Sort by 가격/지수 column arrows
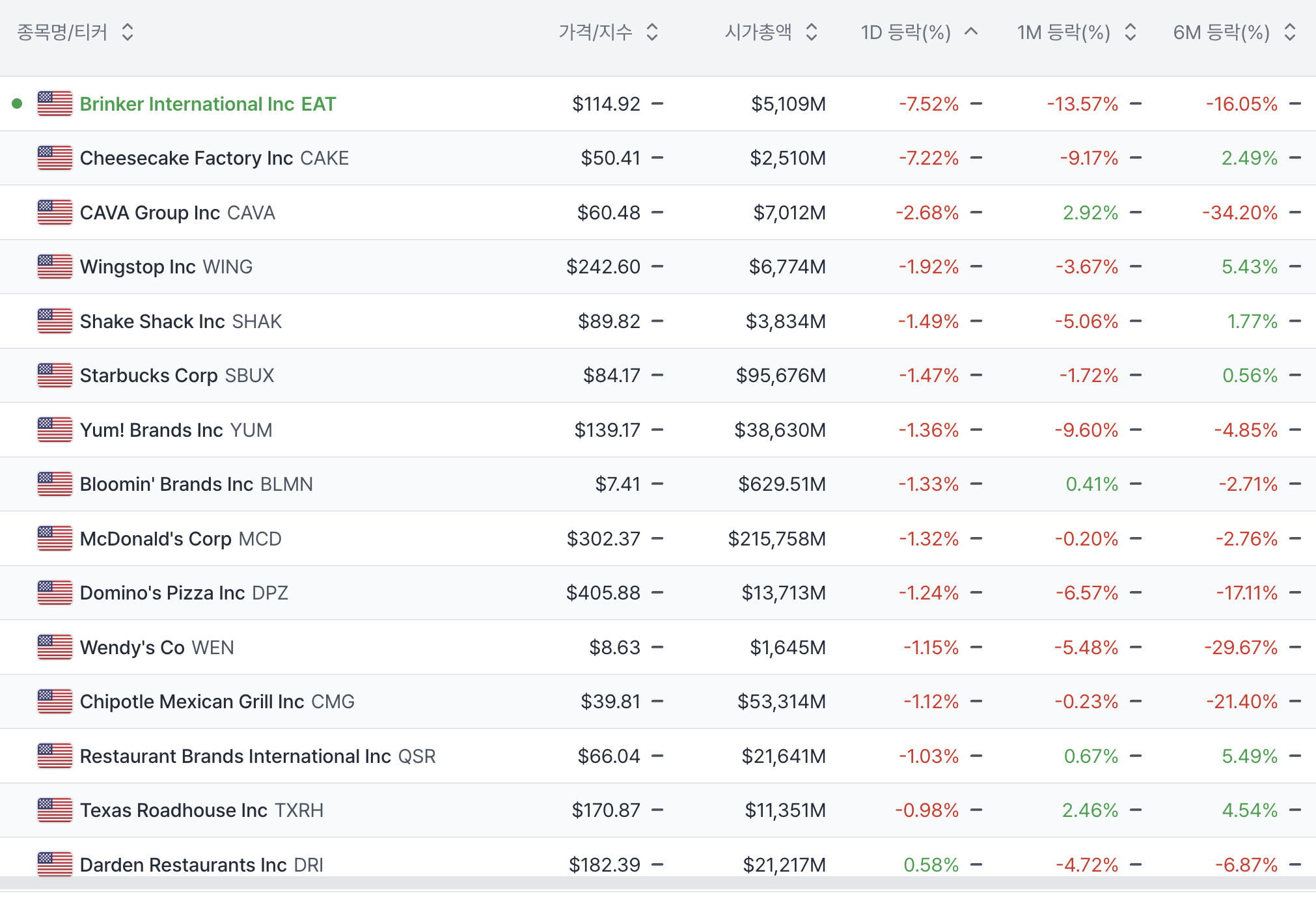1316x897 pixels. [652, 32]
